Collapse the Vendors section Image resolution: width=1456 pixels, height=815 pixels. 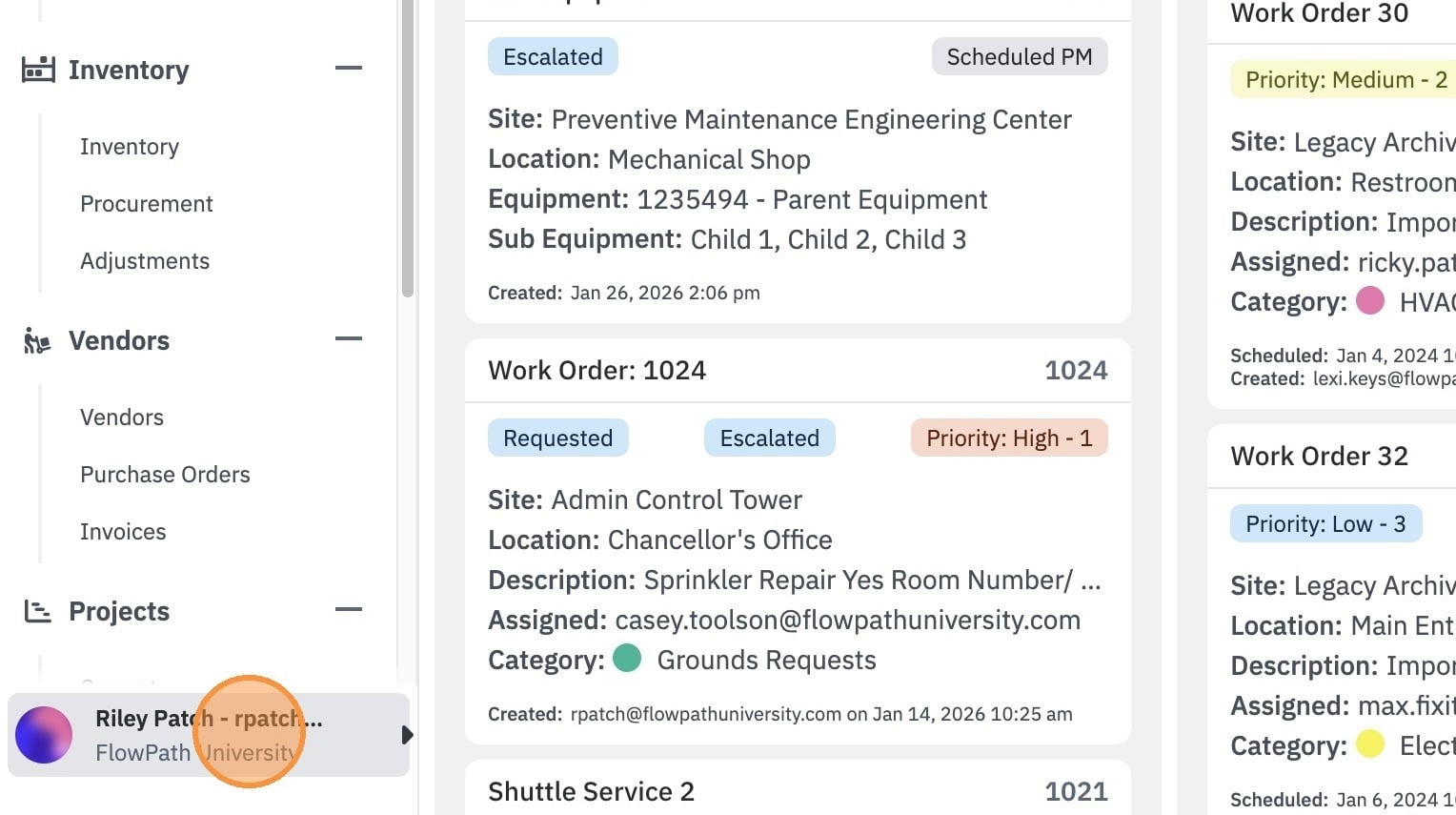coord(349,338)
